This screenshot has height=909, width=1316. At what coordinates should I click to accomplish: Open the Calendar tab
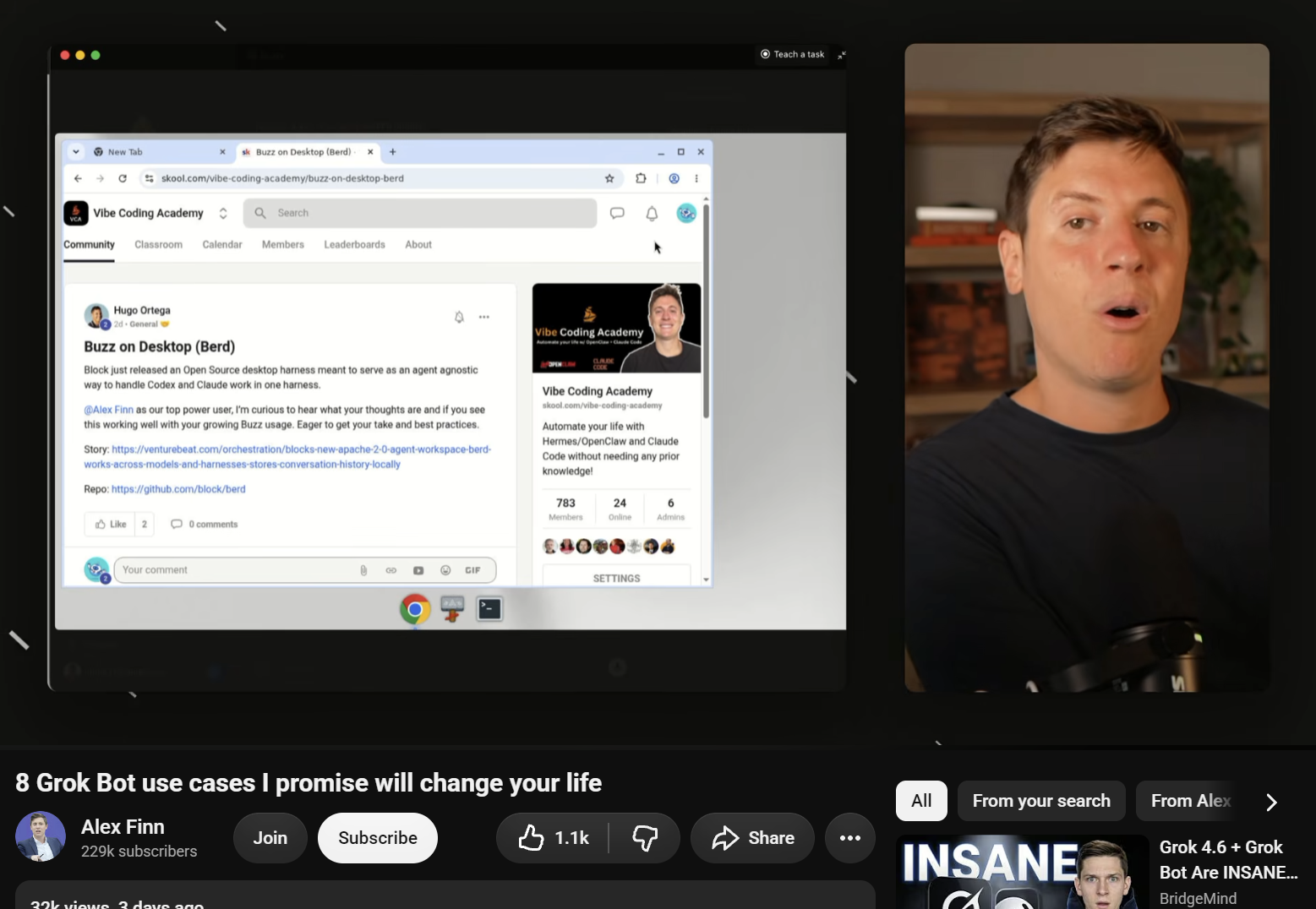[x=222, y=245]
